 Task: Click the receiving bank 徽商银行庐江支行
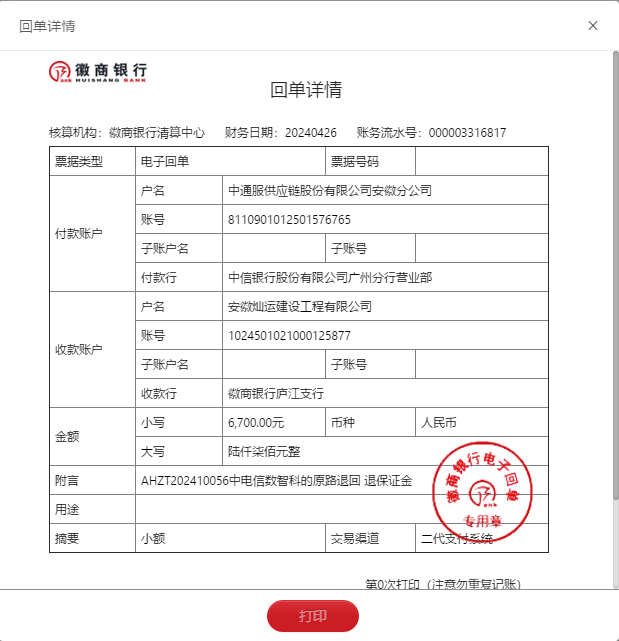(x=276, y=393)
